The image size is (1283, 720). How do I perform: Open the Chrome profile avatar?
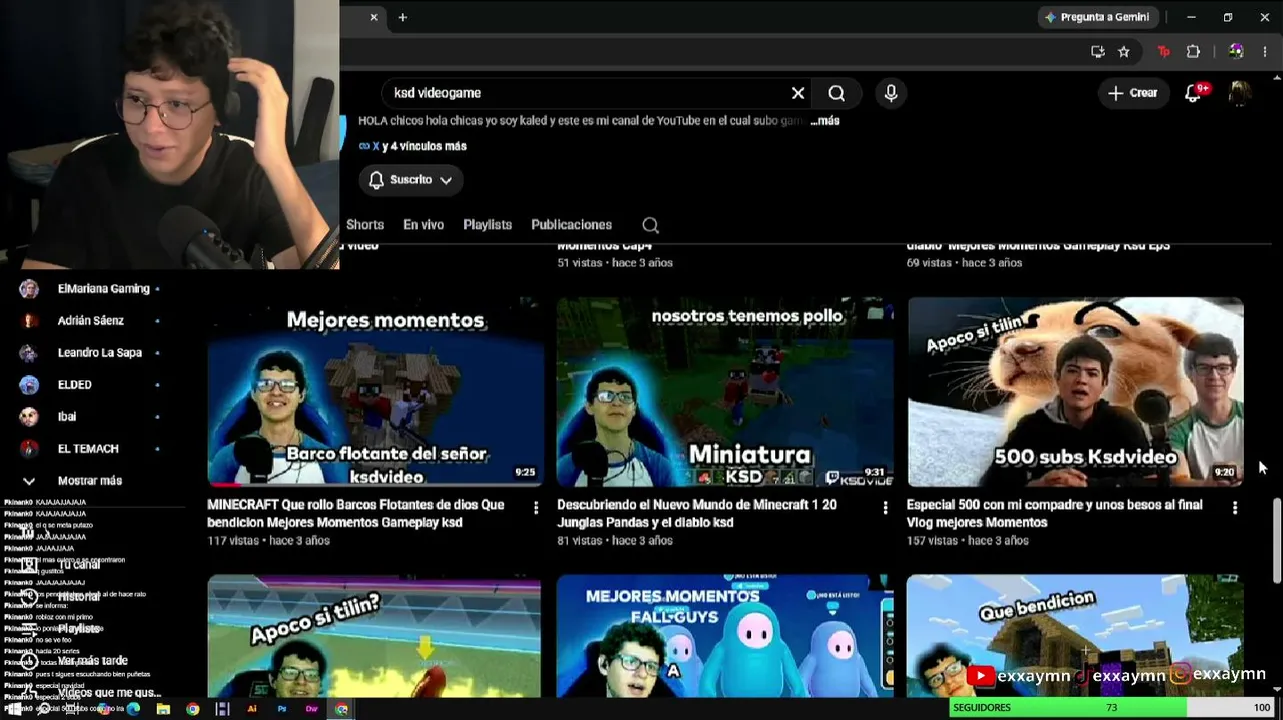tap(1236, 52)
